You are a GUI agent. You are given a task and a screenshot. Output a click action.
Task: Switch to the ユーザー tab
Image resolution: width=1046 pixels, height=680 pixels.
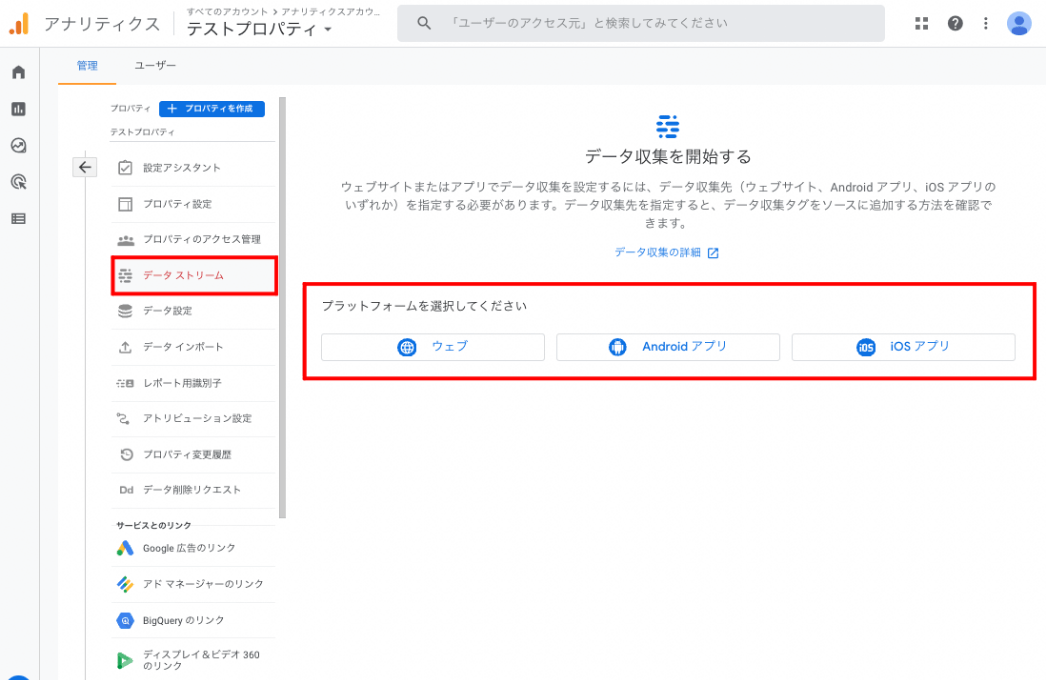coord(155,65)
